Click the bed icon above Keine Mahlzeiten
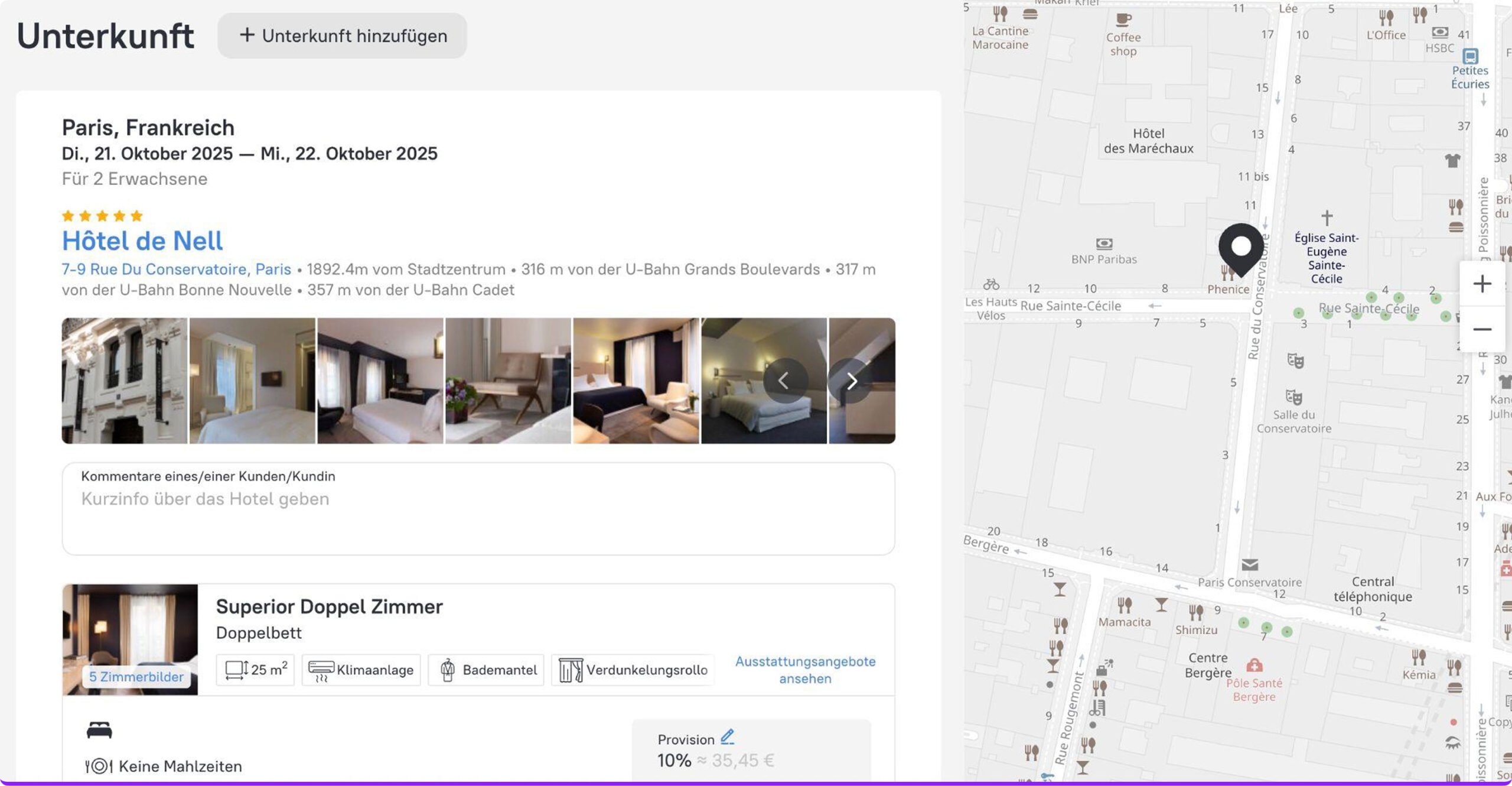The image size is (1512, 786). point(99,730)
